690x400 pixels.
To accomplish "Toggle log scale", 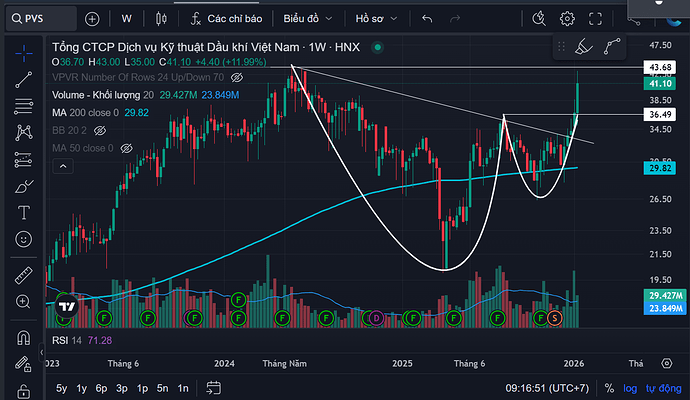I will tap(630, 388).
